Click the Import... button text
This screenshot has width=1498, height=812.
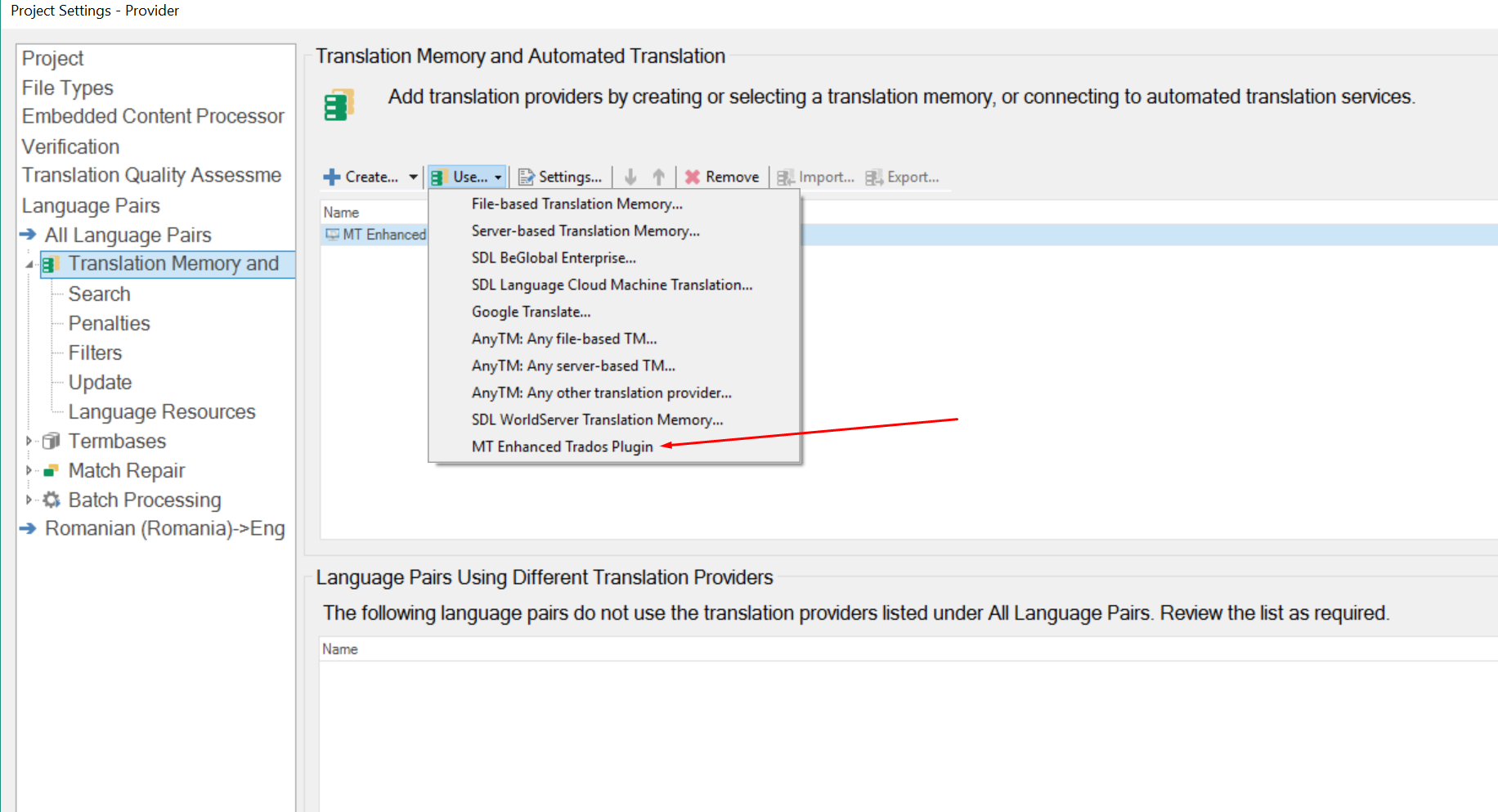point(827,177)
